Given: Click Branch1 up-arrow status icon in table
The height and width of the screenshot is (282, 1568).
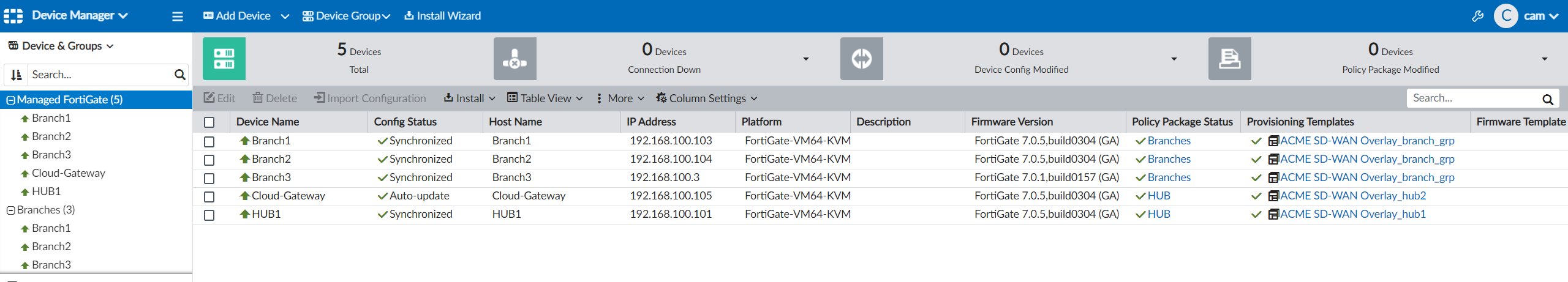Looking at the screenshot, I should tap(245, 141).
